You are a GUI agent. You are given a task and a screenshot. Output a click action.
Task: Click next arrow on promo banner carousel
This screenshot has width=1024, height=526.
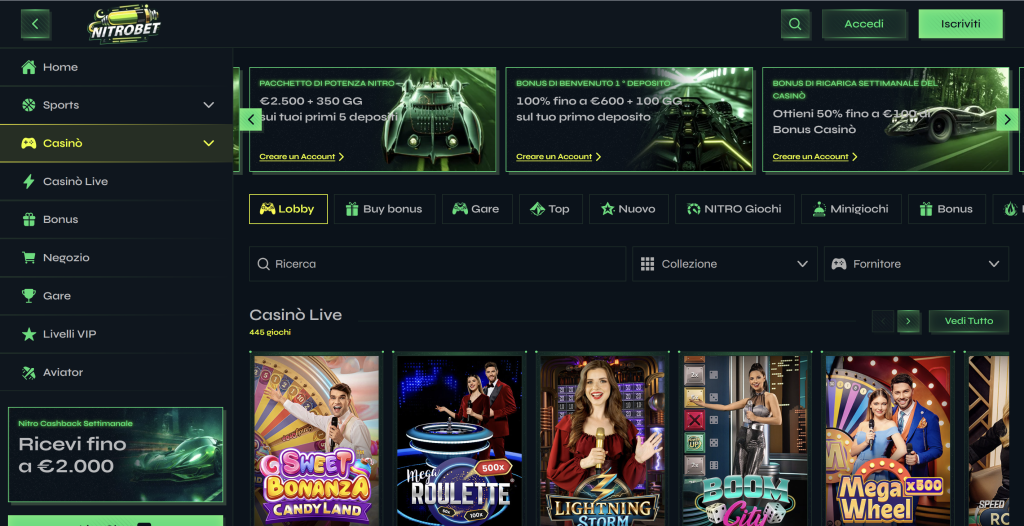click(x=1007, y=120)
